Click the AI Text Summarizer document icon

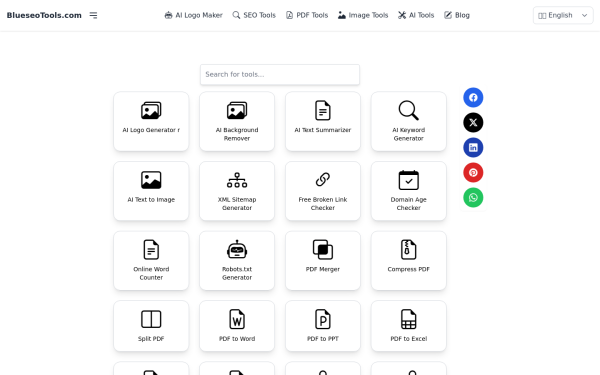click(x=323, y=110)
